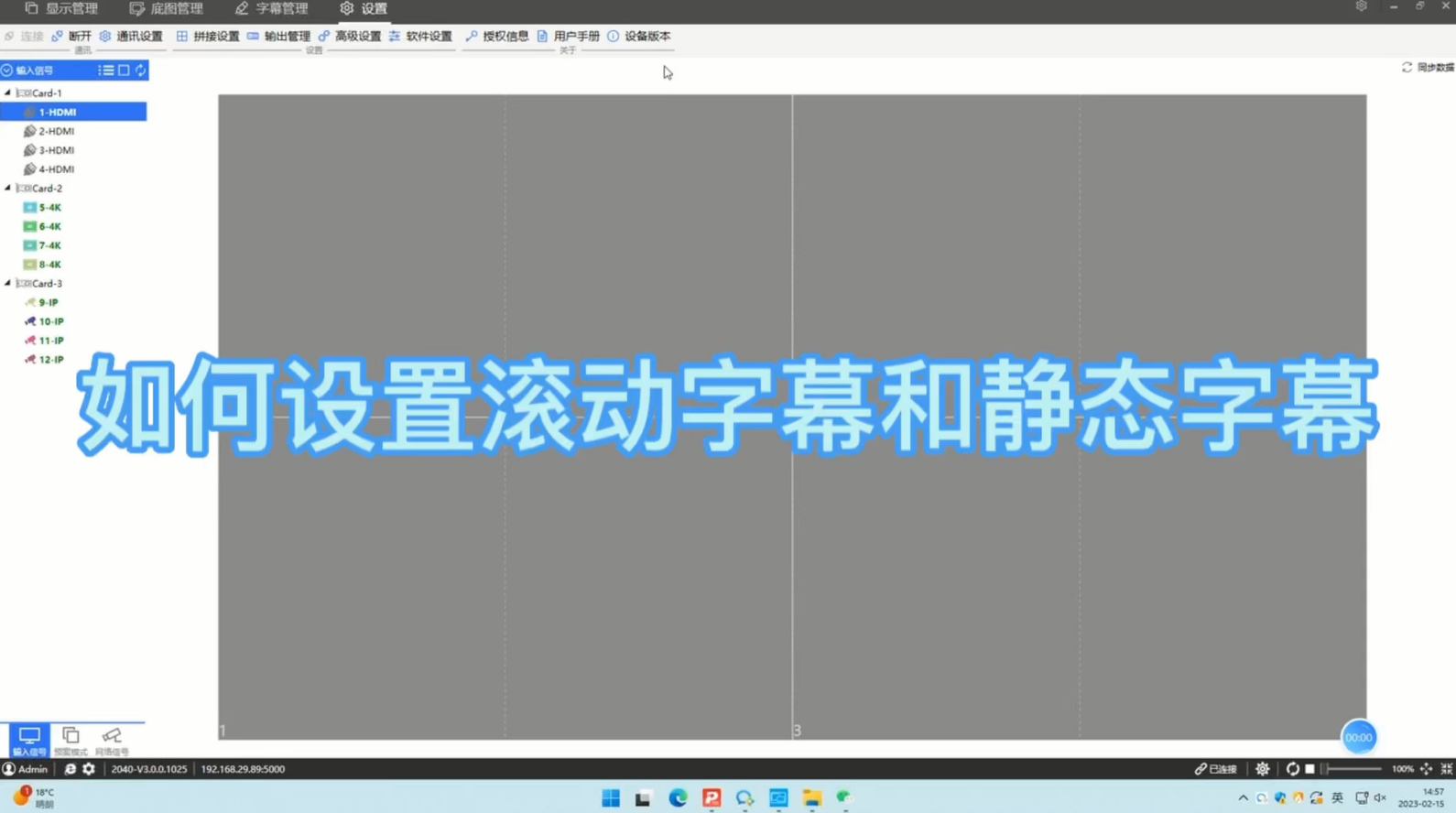Screen dimensions: 1456x813
Task: Open 输出管理 output management
Action: point(278,36)
